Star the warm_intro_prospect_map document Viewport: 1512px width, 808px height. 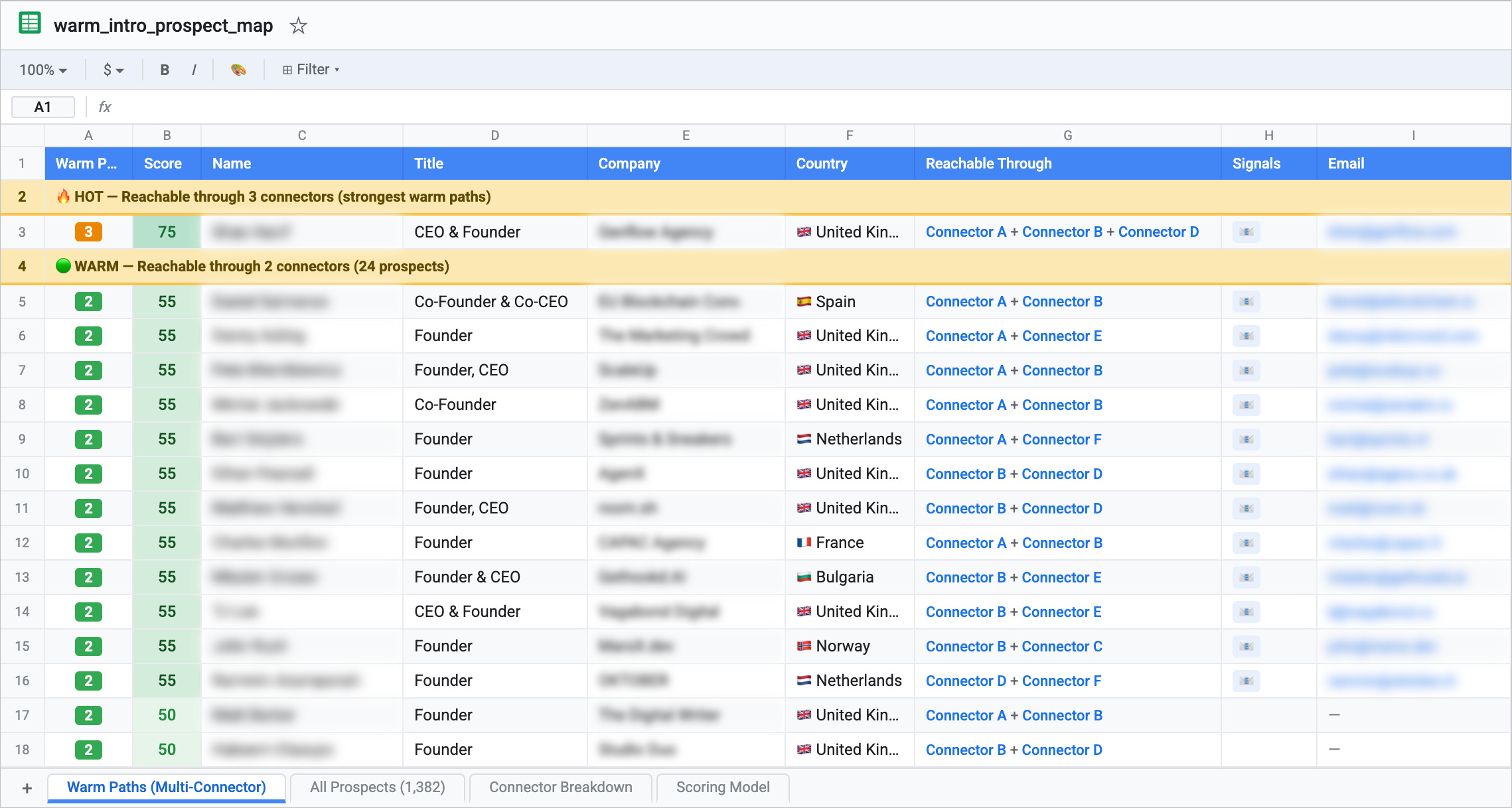pos(298,26)
